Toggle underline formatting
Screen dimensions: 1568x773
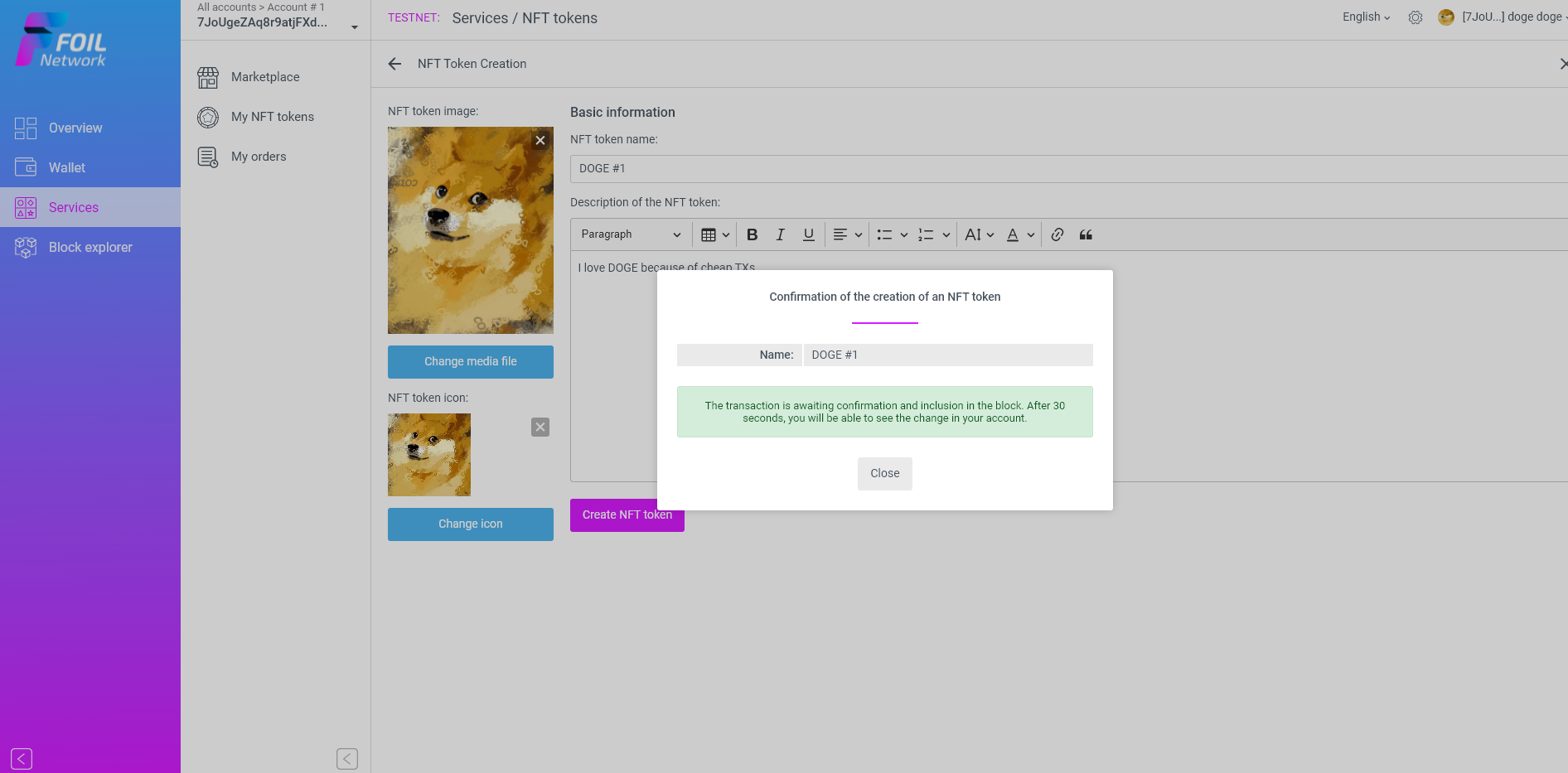point(809,235)
